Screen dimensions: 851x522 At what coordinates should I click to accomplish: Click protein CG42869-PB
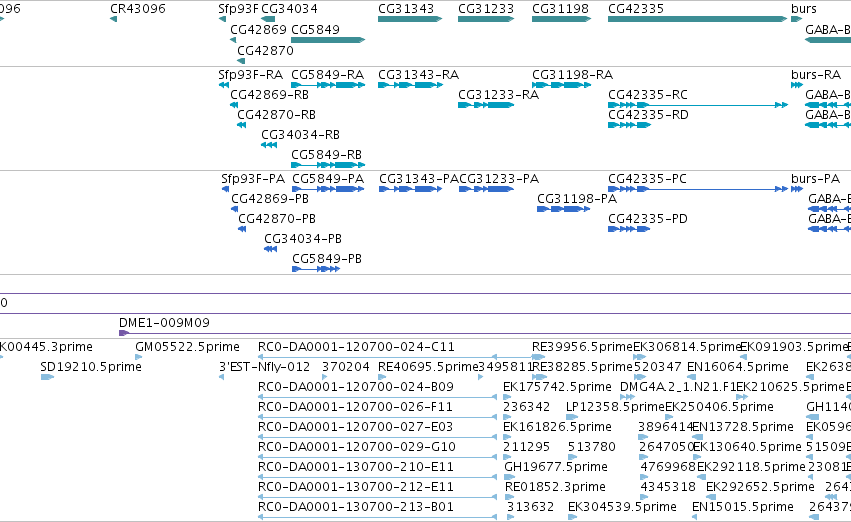(x=234, y=209)
